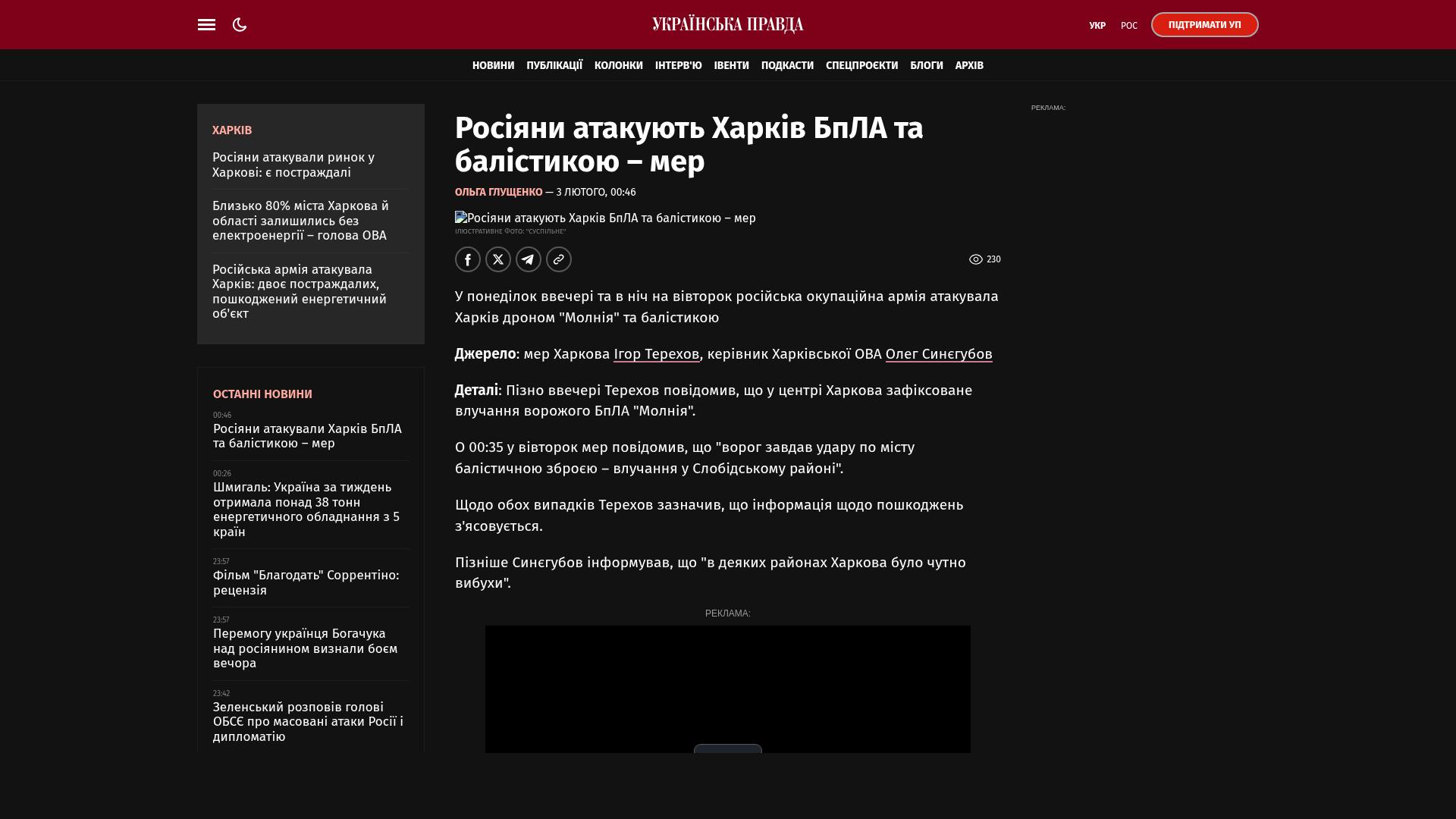Share article on X (Twitter)

coord(498,259)
